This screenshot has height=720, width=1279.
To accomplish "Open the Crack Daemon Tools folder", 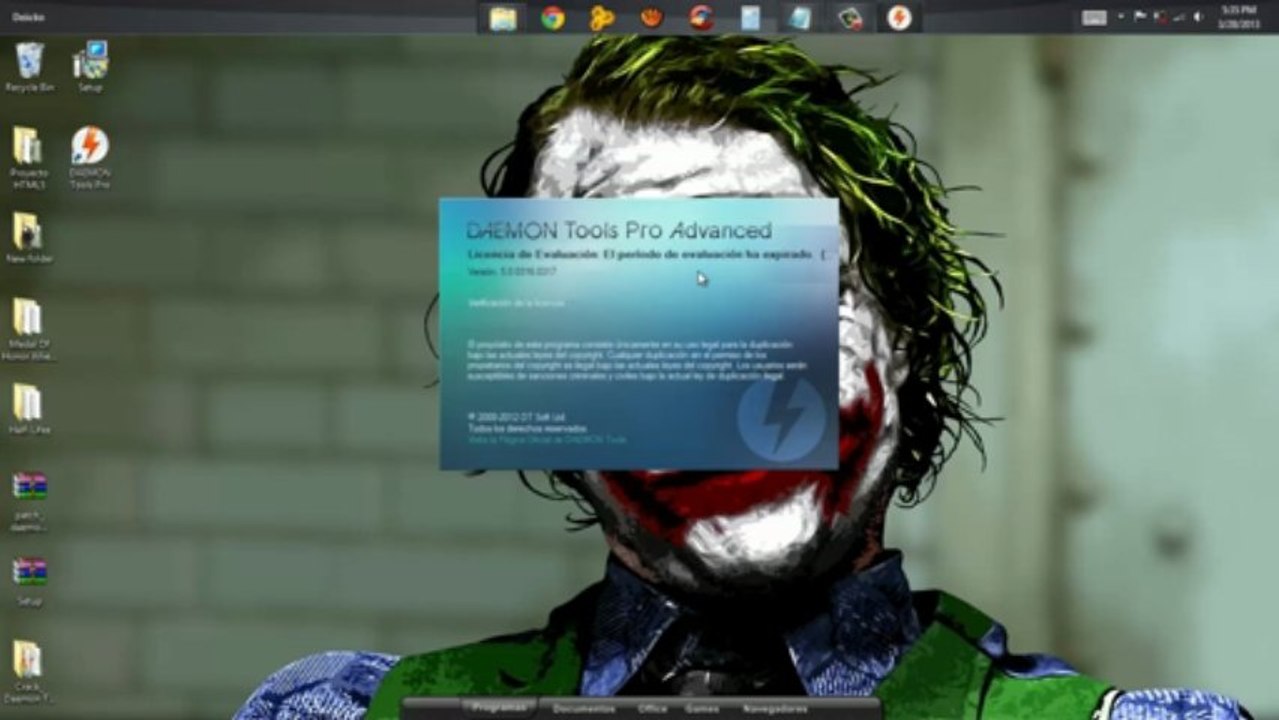I will [x=29, y=672].
